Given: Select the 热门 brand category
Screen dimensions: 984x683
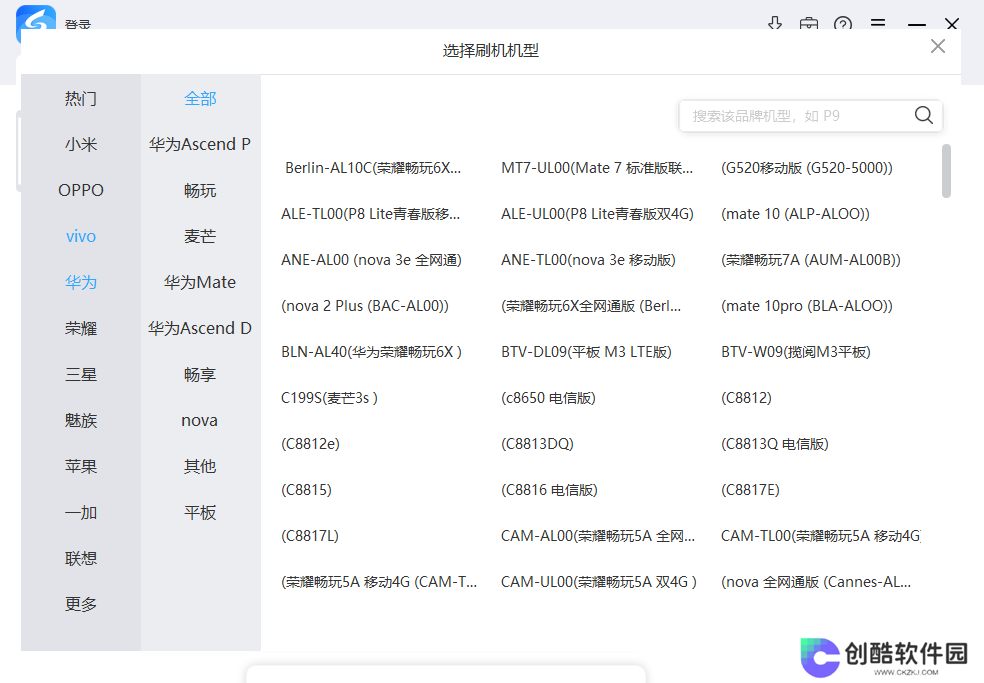Looking at the screenshot, I should (x=81, y=99).
